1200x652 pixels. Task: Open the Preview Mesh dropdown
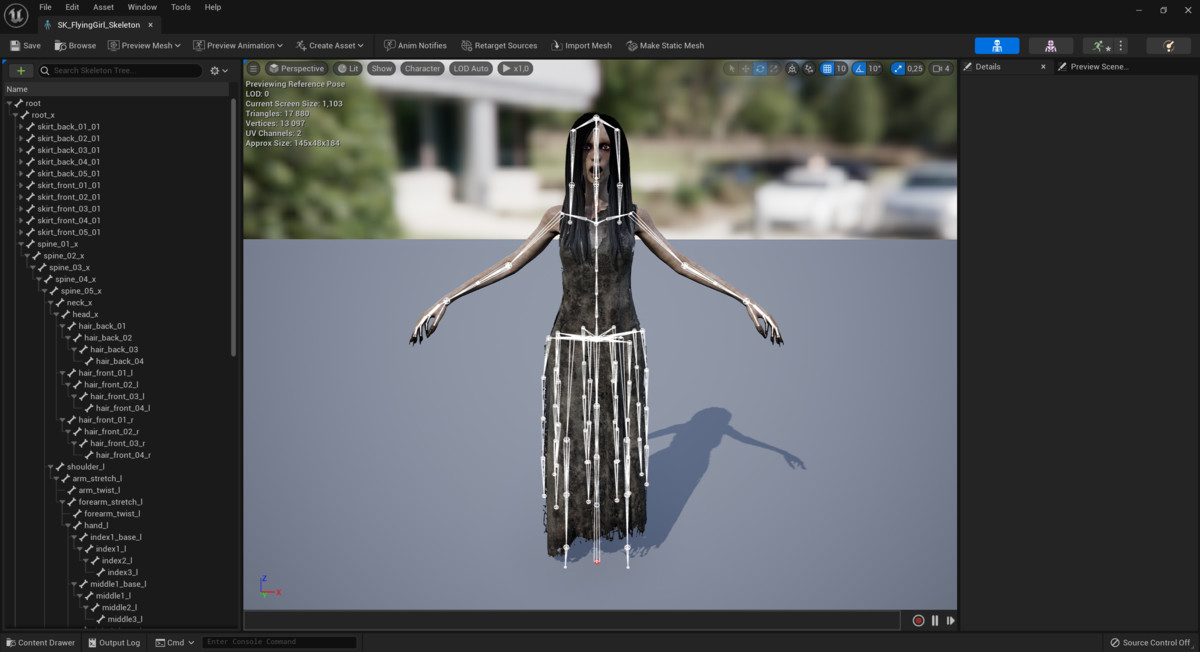tap(145, 46)
